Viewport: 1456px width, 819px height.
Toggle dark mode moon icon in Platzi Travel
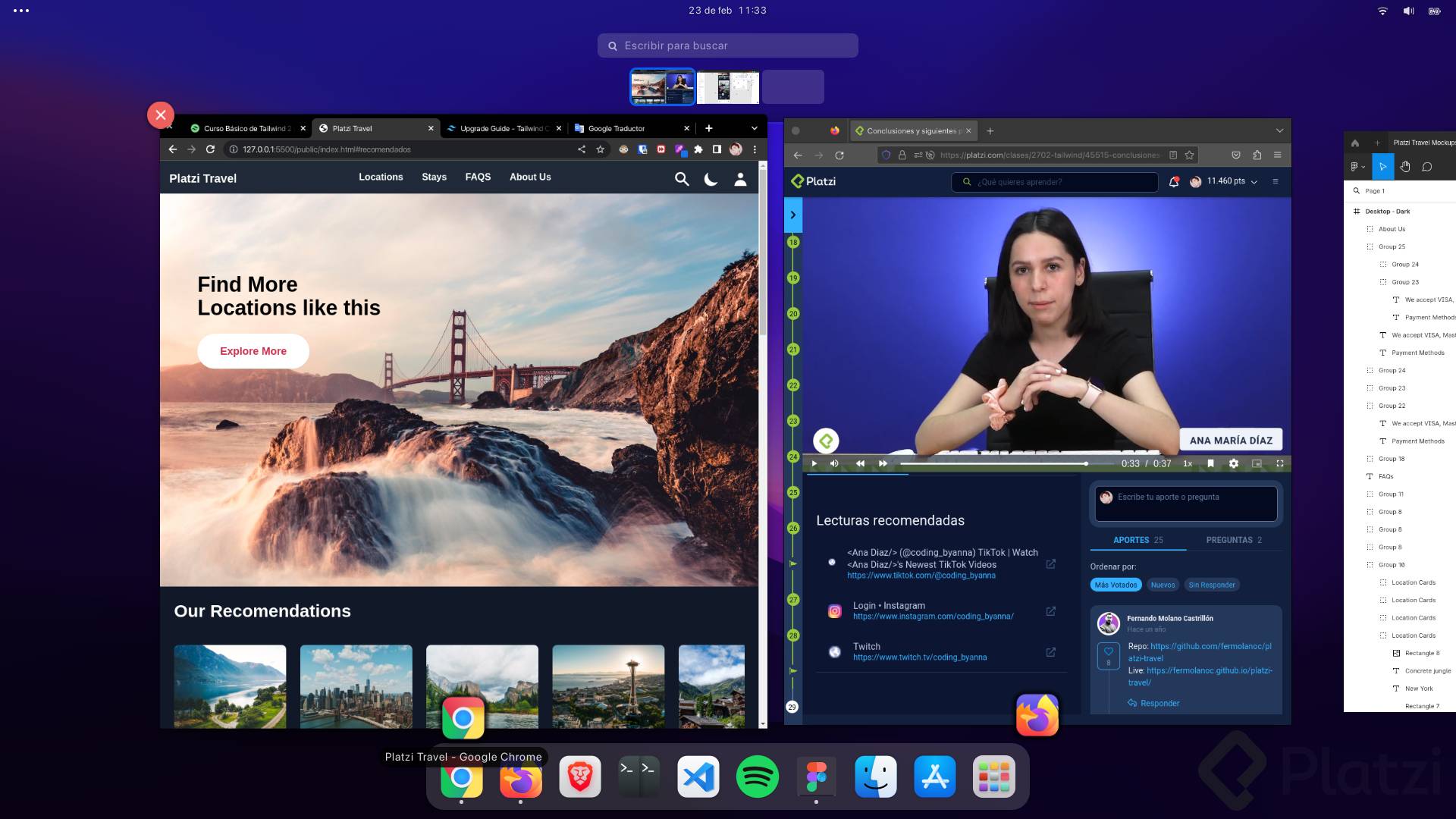pos(711,179)
